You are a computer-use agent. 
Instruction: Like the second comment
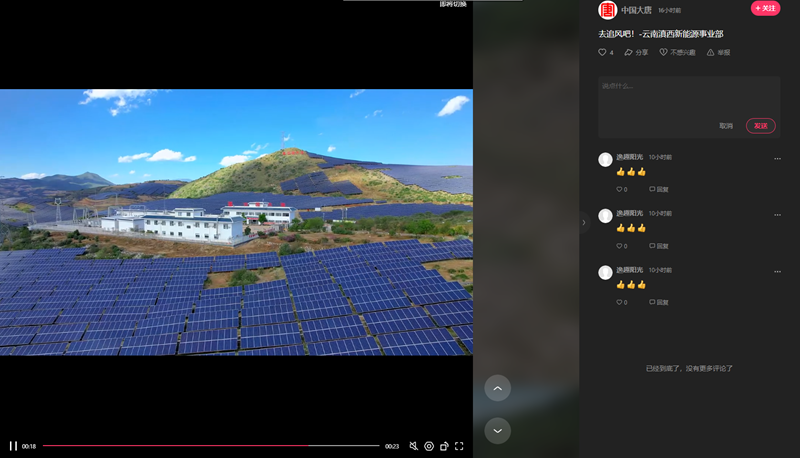[621, 245]
